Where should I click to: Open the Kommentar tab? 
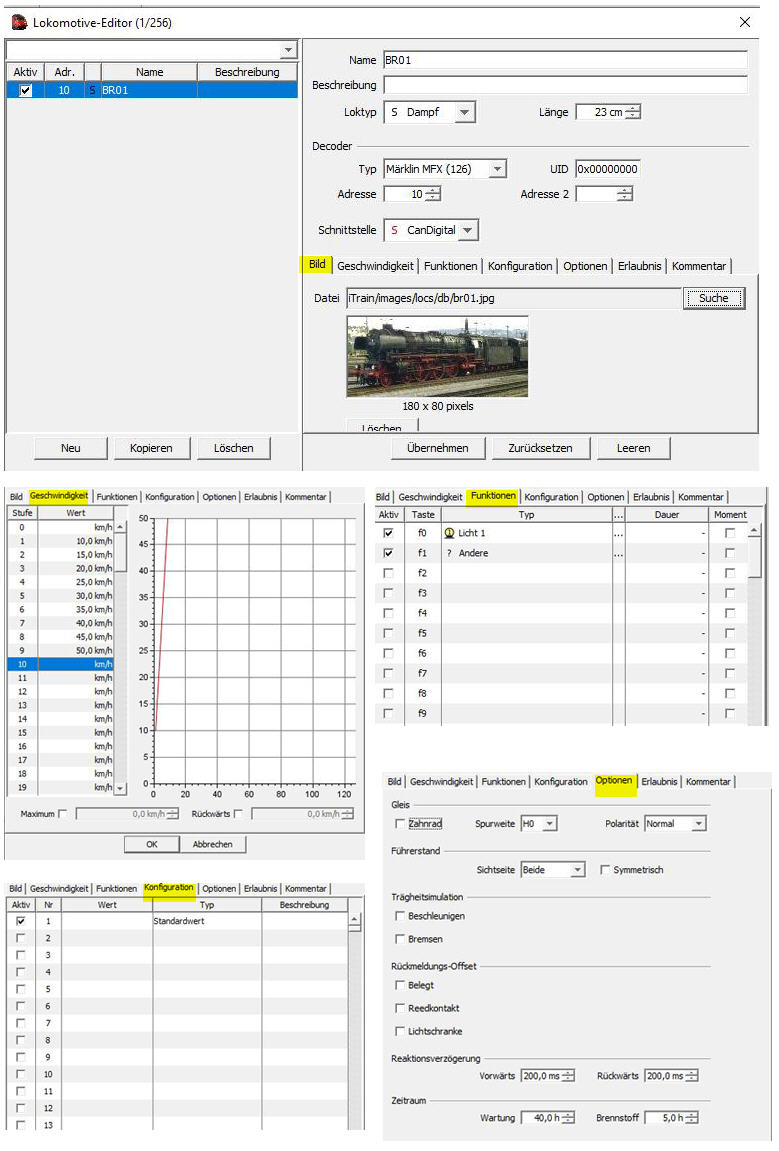699,266
